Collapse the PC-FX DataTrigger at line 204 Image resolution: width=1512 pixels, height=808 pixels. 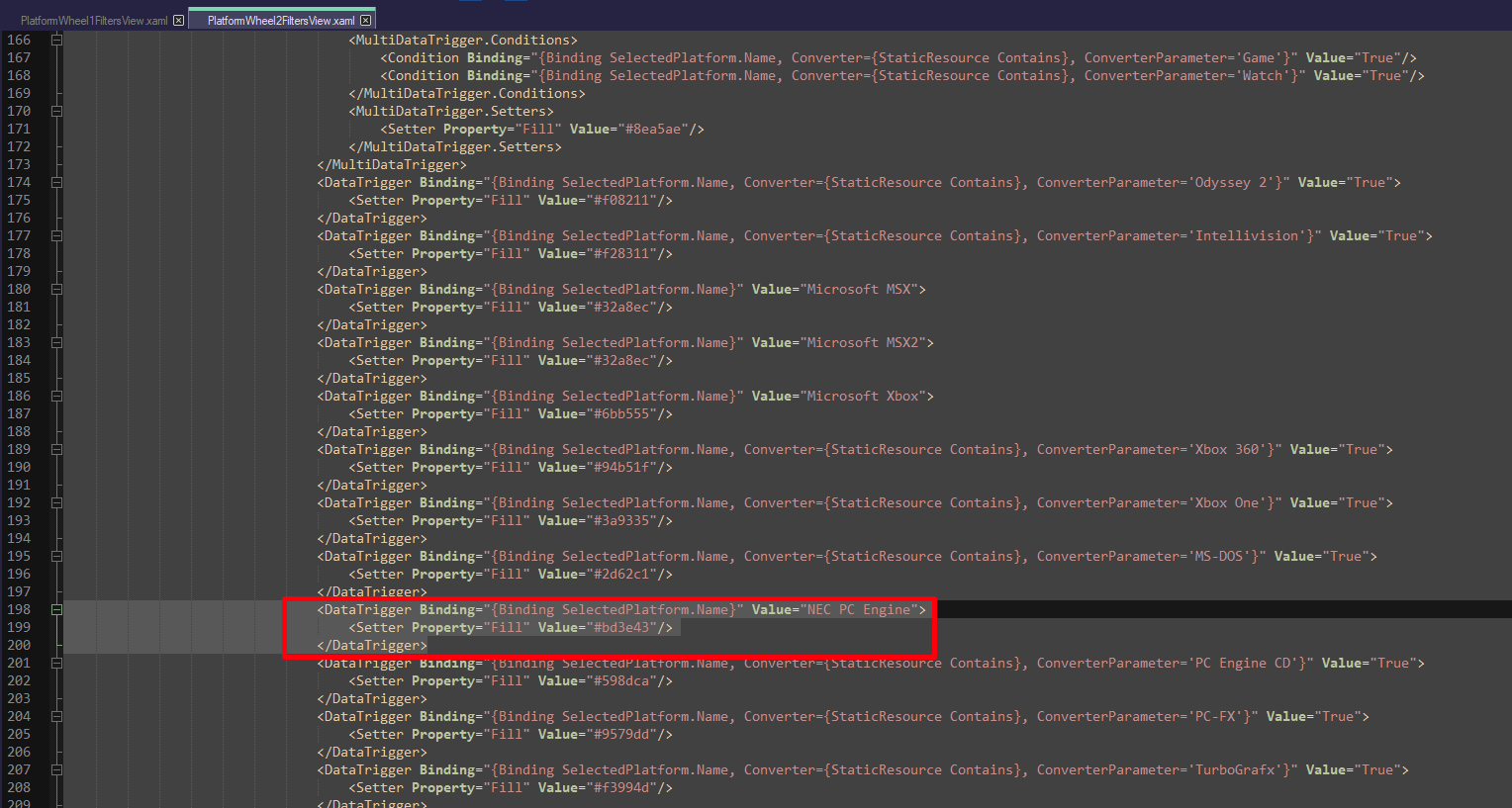(x=56, y=717)
